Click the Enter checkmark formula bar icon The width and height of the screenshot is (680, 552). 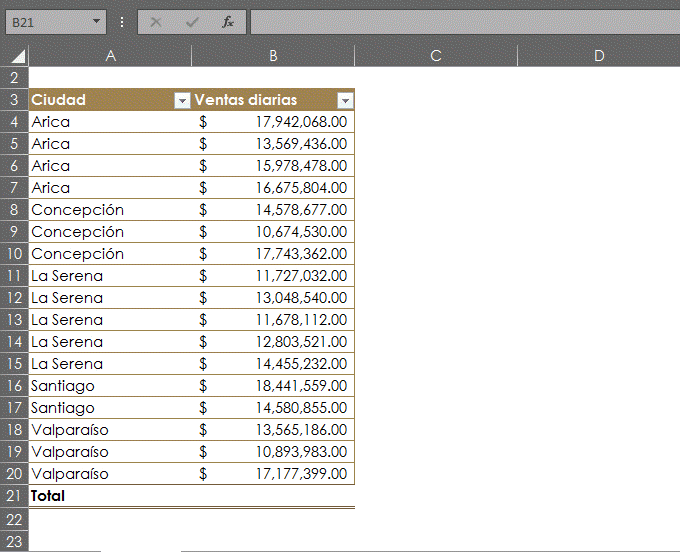(x=192, y=22)
